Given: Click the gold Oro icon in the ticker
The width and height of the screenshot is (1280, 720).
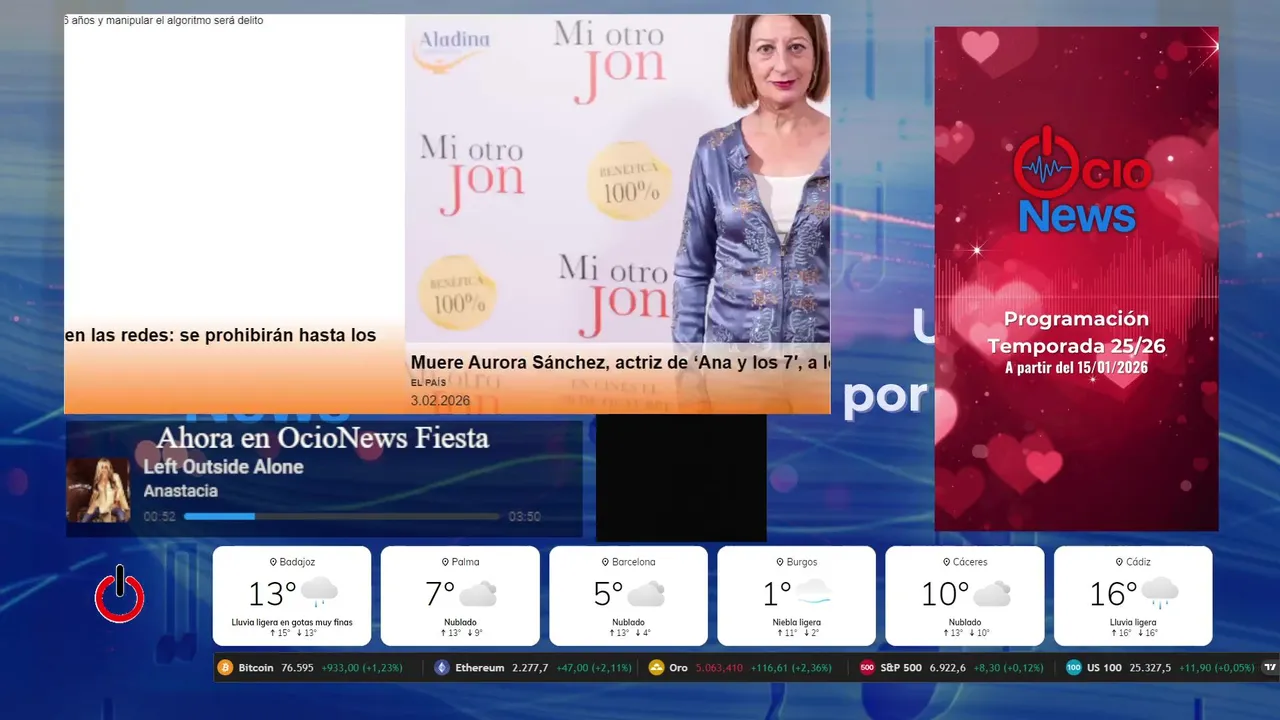Looking at the screenshot, I should (x=656, y=667).
